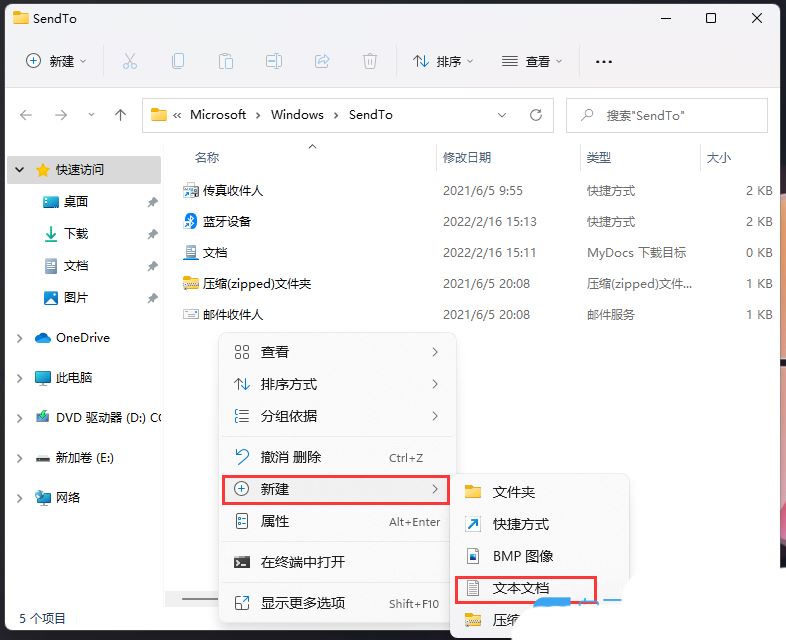Click the 蓝牙设备 file item

(227, 221)
